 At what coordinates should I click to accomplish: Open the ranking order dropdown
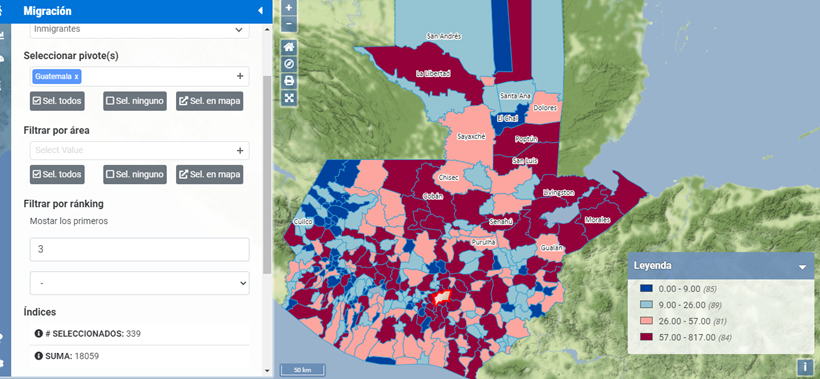[x=139, y=283]
